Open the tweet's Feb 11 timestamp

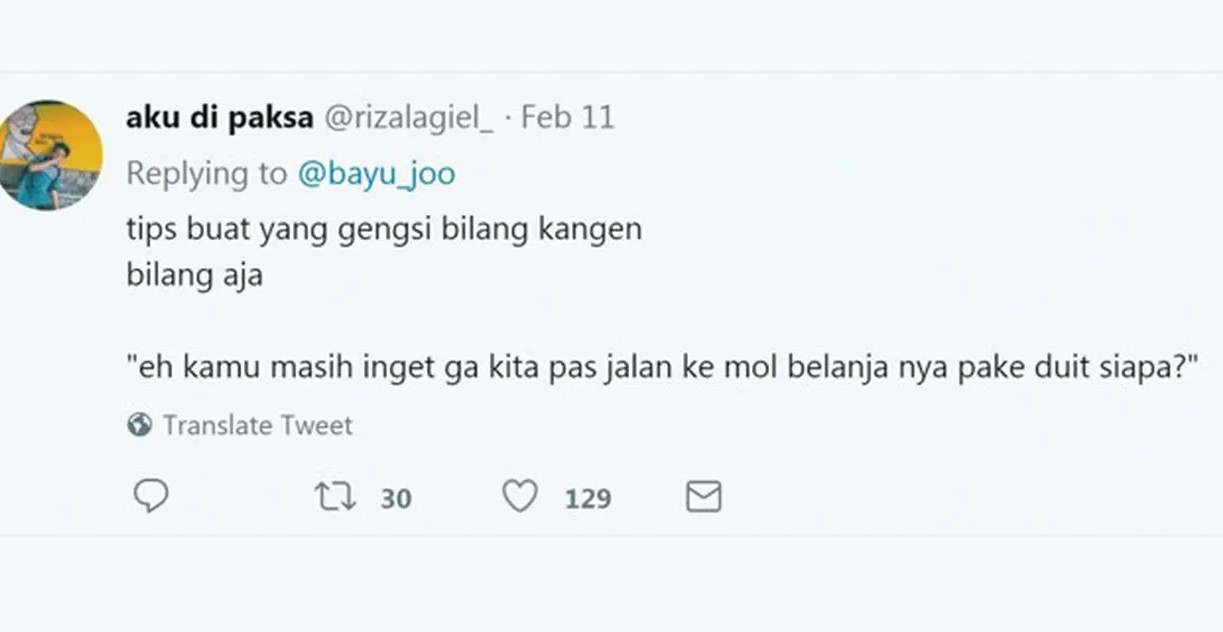568,118
